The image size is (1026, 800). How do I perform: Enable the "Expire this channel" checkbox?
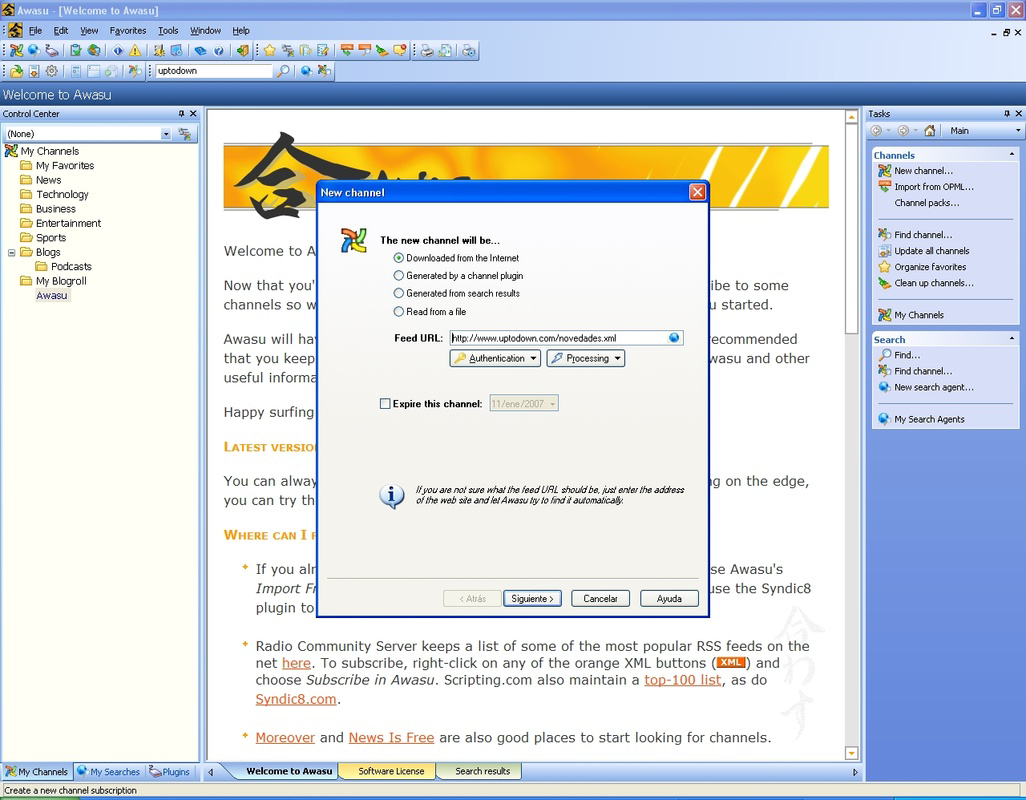385,404
